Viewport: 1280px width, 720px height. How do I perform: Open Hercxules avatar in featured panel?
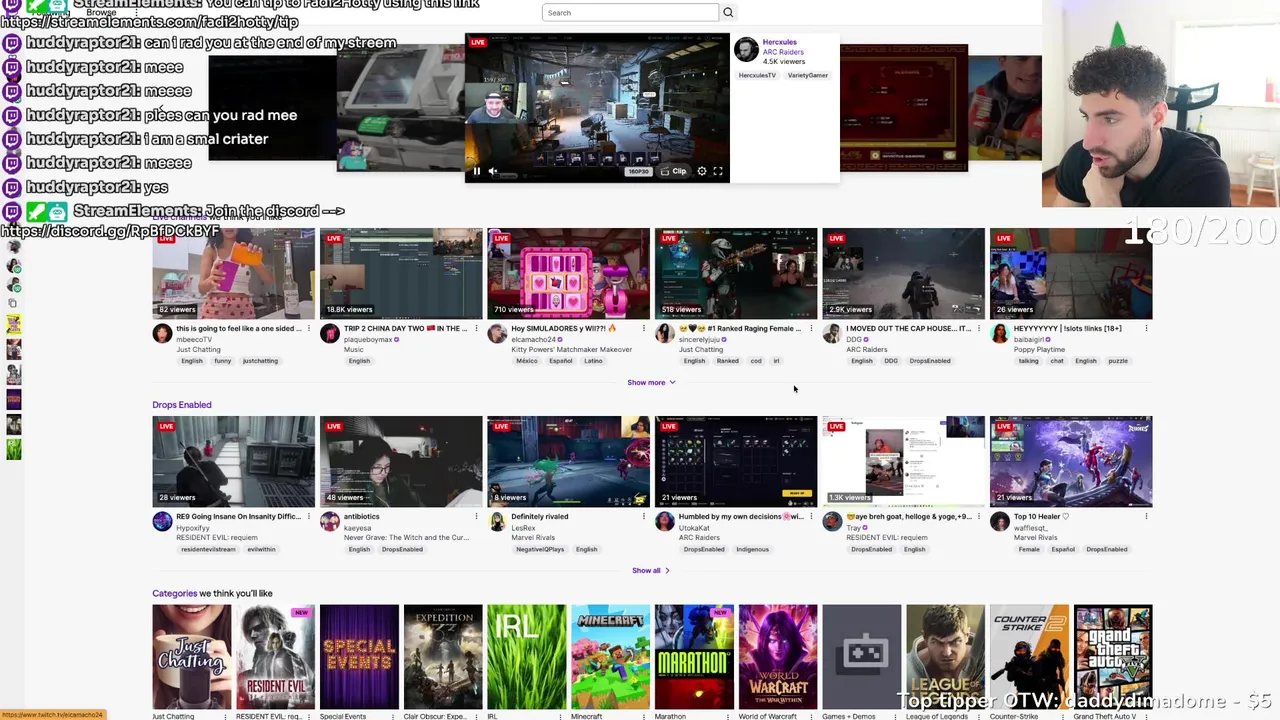pyautogui.click(x=746, y=50)
